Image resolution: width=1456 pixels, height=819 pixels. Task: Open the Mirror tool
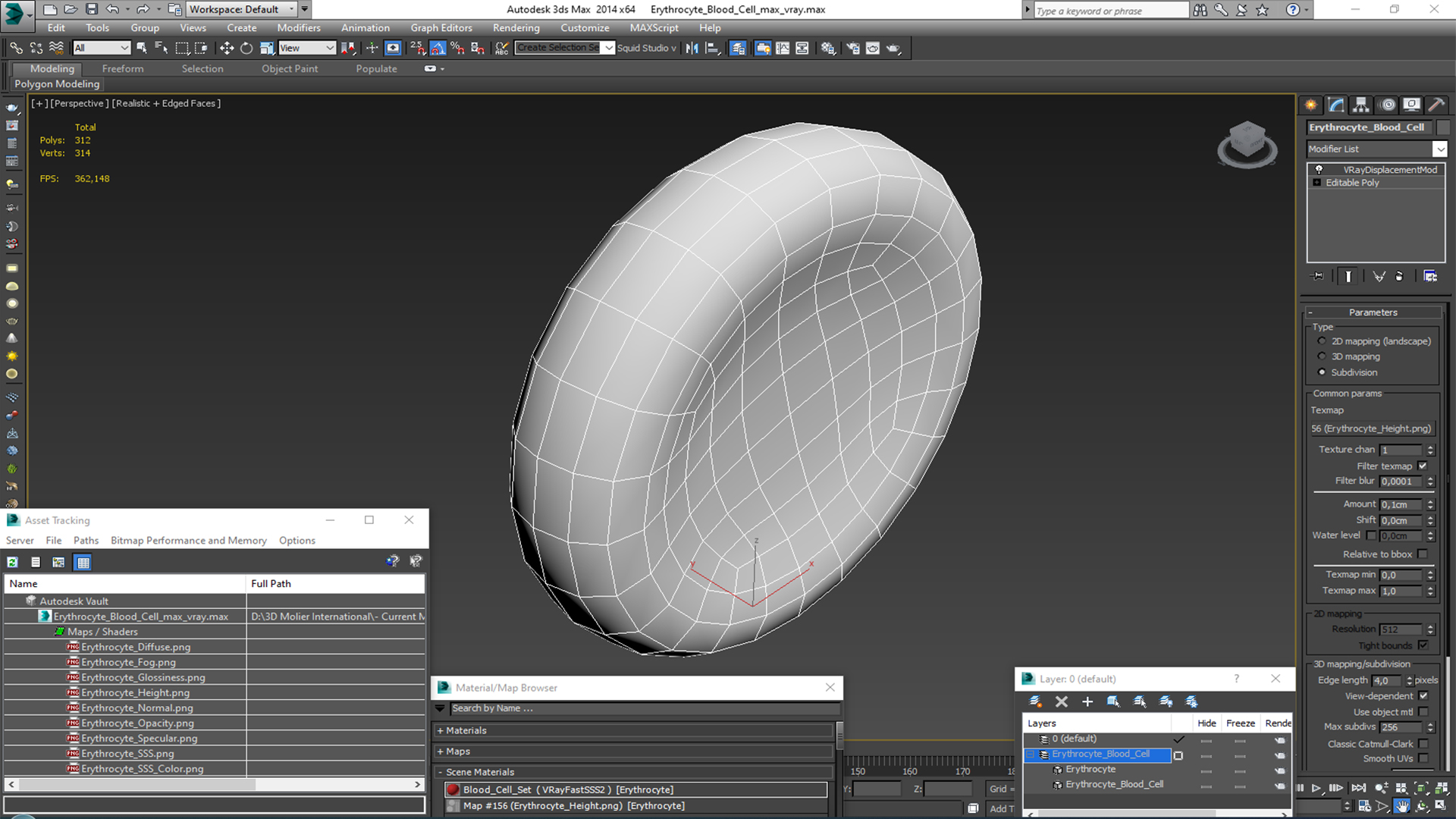pos(692,48)
